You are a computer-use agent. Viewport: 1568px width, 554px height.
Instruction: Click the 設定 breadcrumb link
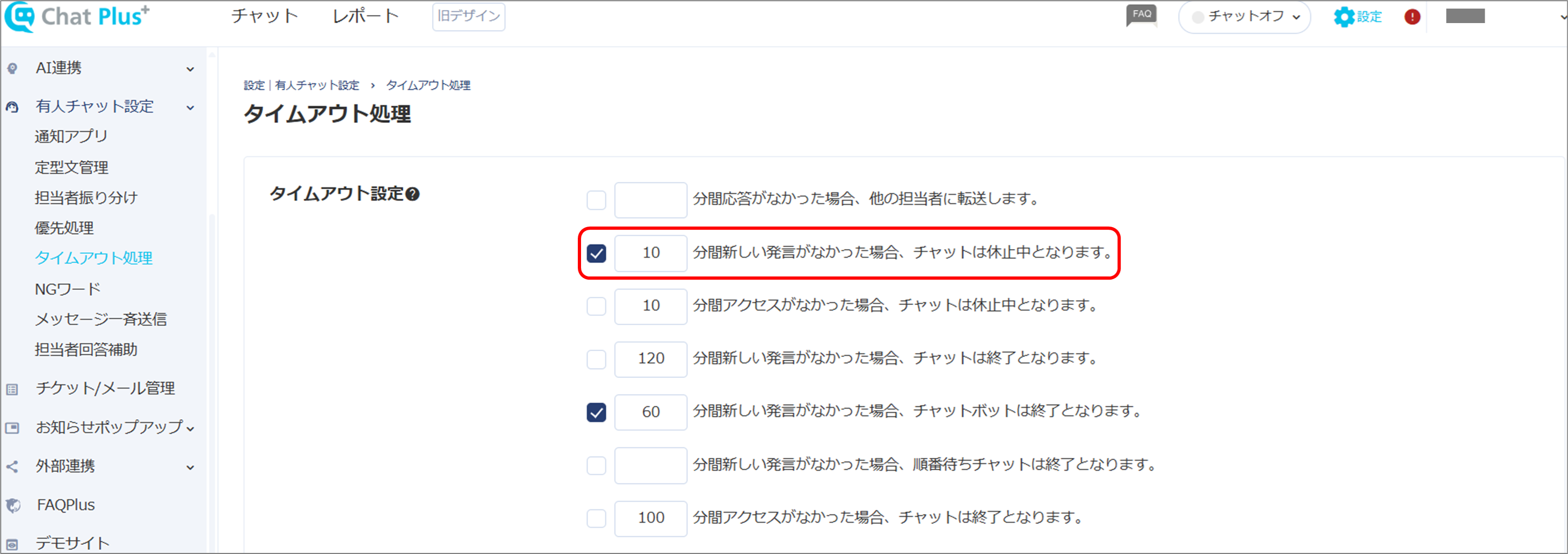coord(254,85)
